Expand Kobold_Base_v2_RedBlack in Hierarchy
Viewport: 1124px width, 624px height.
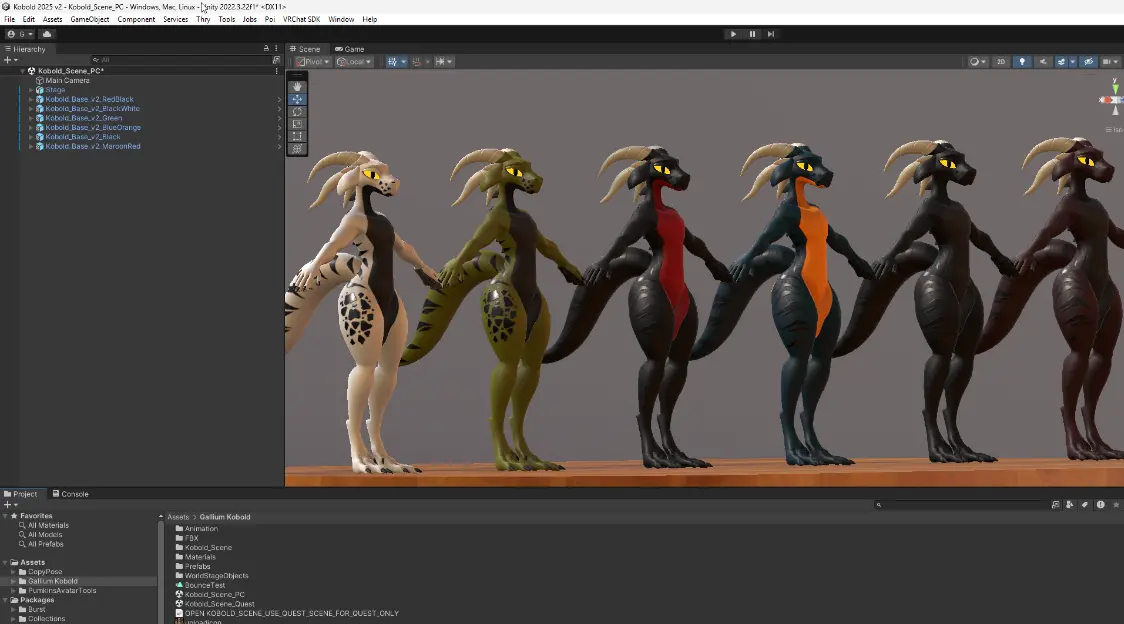point(31,99)
